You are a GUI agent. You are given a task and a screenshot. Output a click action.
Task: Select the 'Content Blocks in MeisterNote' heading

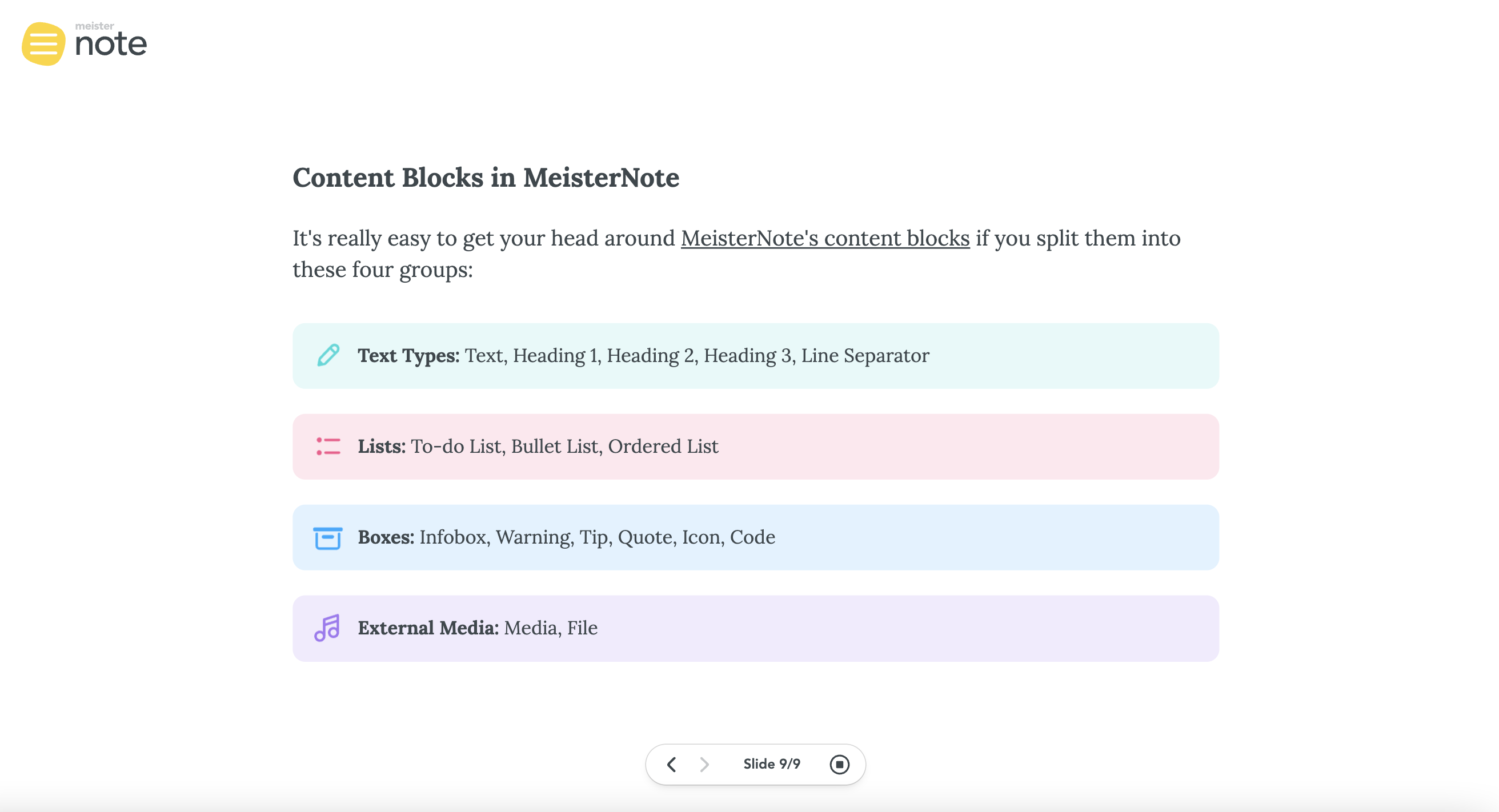pos(486,178)
